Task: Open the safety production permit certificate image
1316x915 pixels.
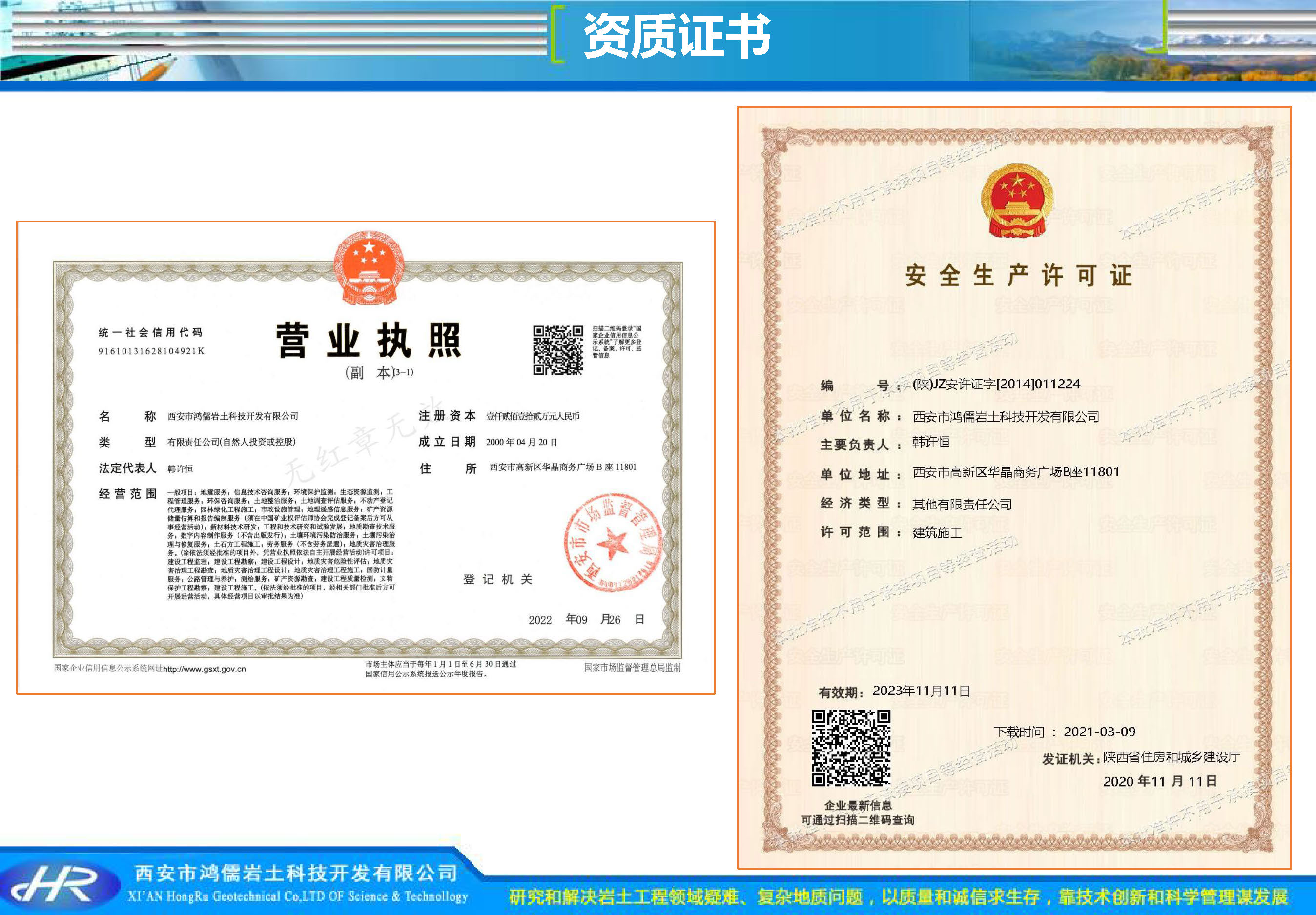Action: click(1014, 488)
